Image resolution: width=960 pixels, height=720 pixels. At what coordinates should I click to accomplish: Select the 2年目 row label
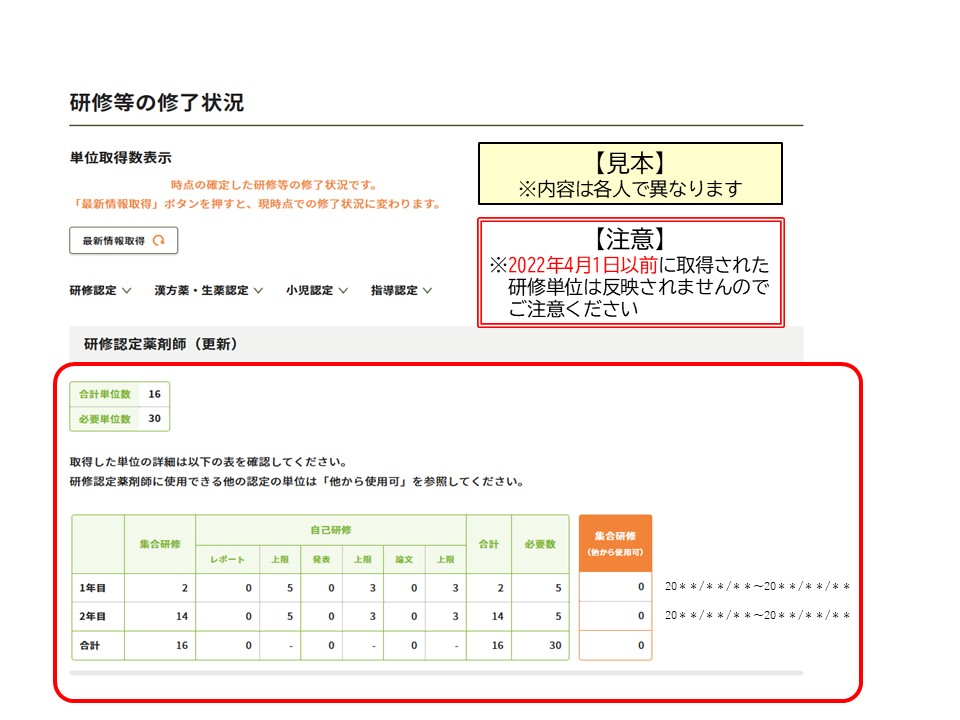97,616
